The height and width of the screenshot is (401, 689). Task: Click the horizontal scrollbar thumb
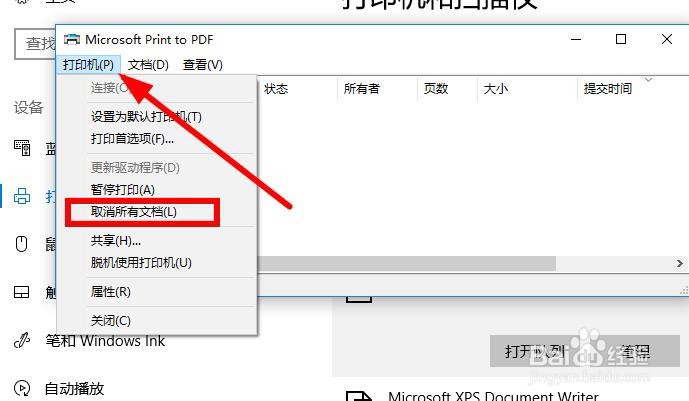pos(406,264)
